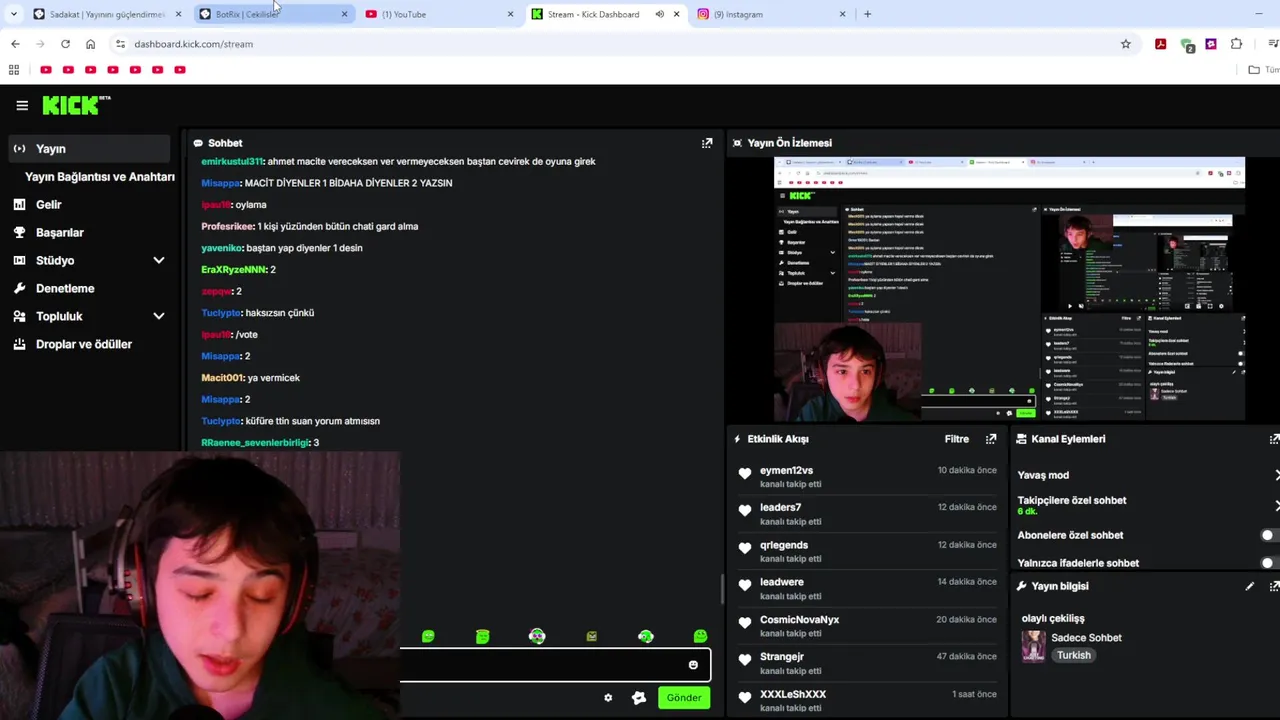Open Yavaş mod settings
The width and height of the screenshot is (1280, 720).
(x=1146, y=475)
